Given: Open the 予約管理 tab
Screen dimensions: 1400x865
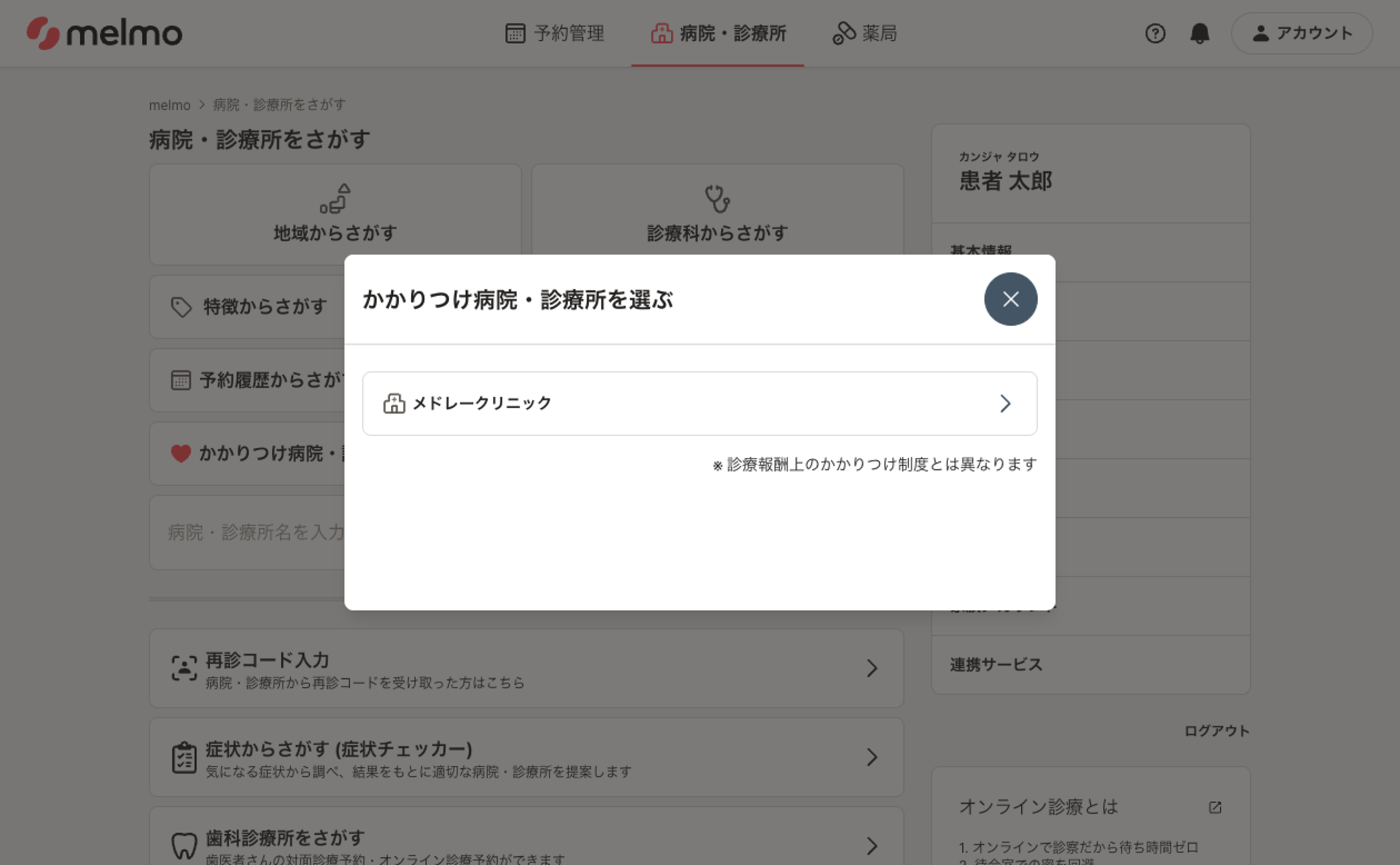Looking at the screenshot, I should (x=555, y=33).
